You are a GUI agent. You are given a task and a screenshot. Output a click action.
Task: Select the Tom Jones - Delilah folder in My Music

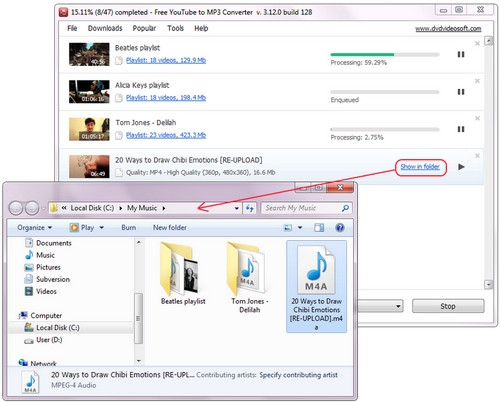[x=249, y=277]
